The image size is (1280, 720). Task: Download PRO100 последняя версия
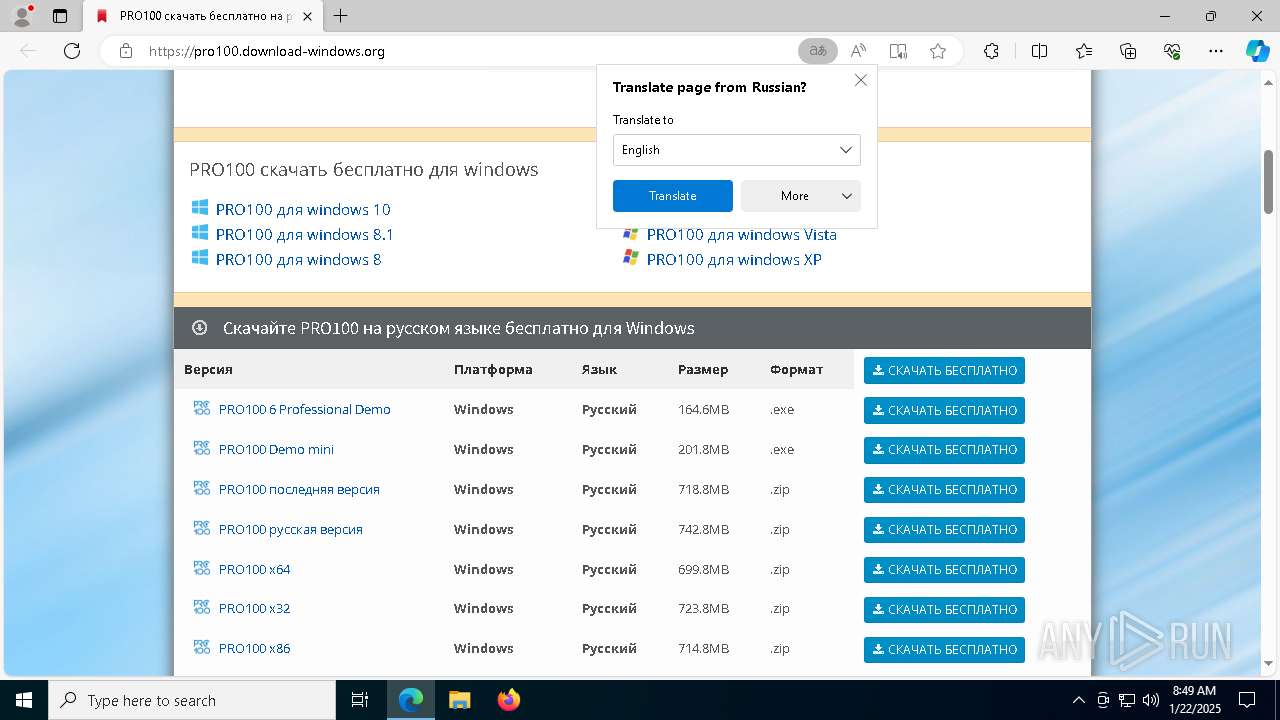pyautogui.click(x=944, y=490)
